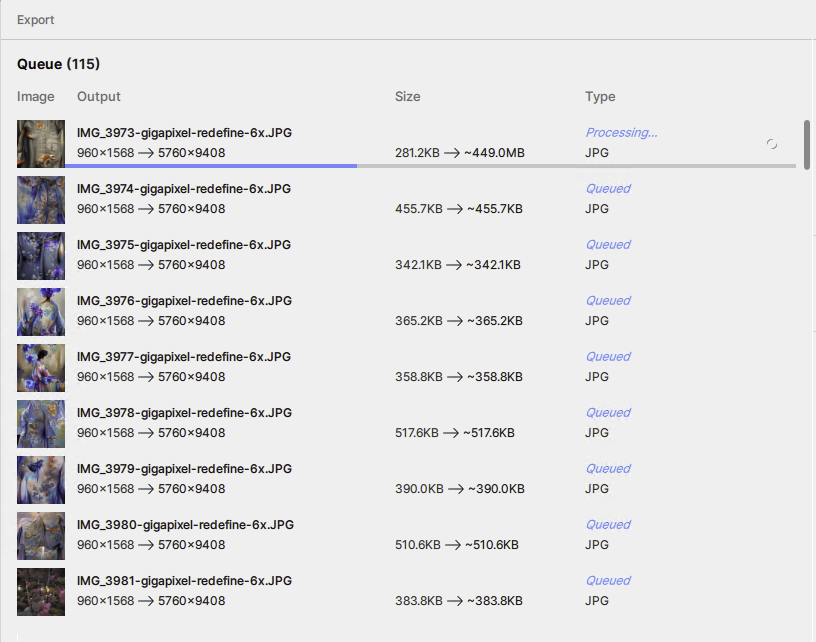Click the dimensions text under IMG_3981
Viewport: 816px width, 642px height.
coord(151,601)
